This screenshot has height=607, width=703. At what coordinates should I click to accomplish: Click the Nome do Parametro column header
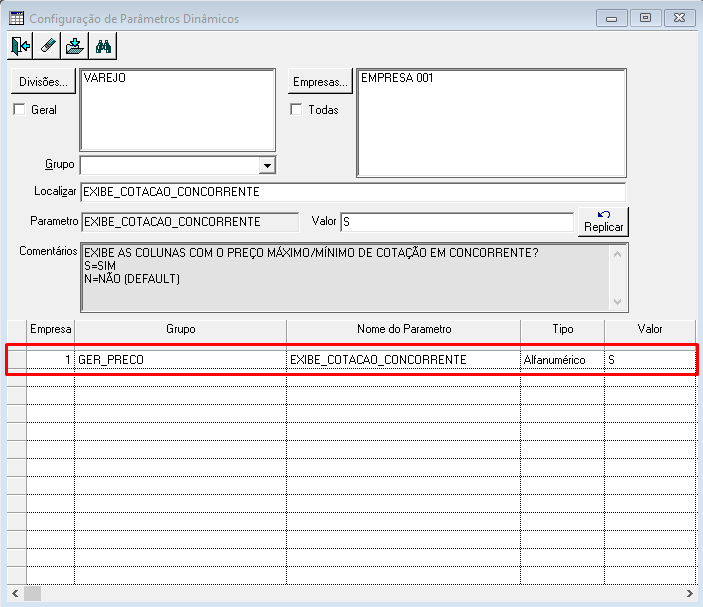click(404, 330)
